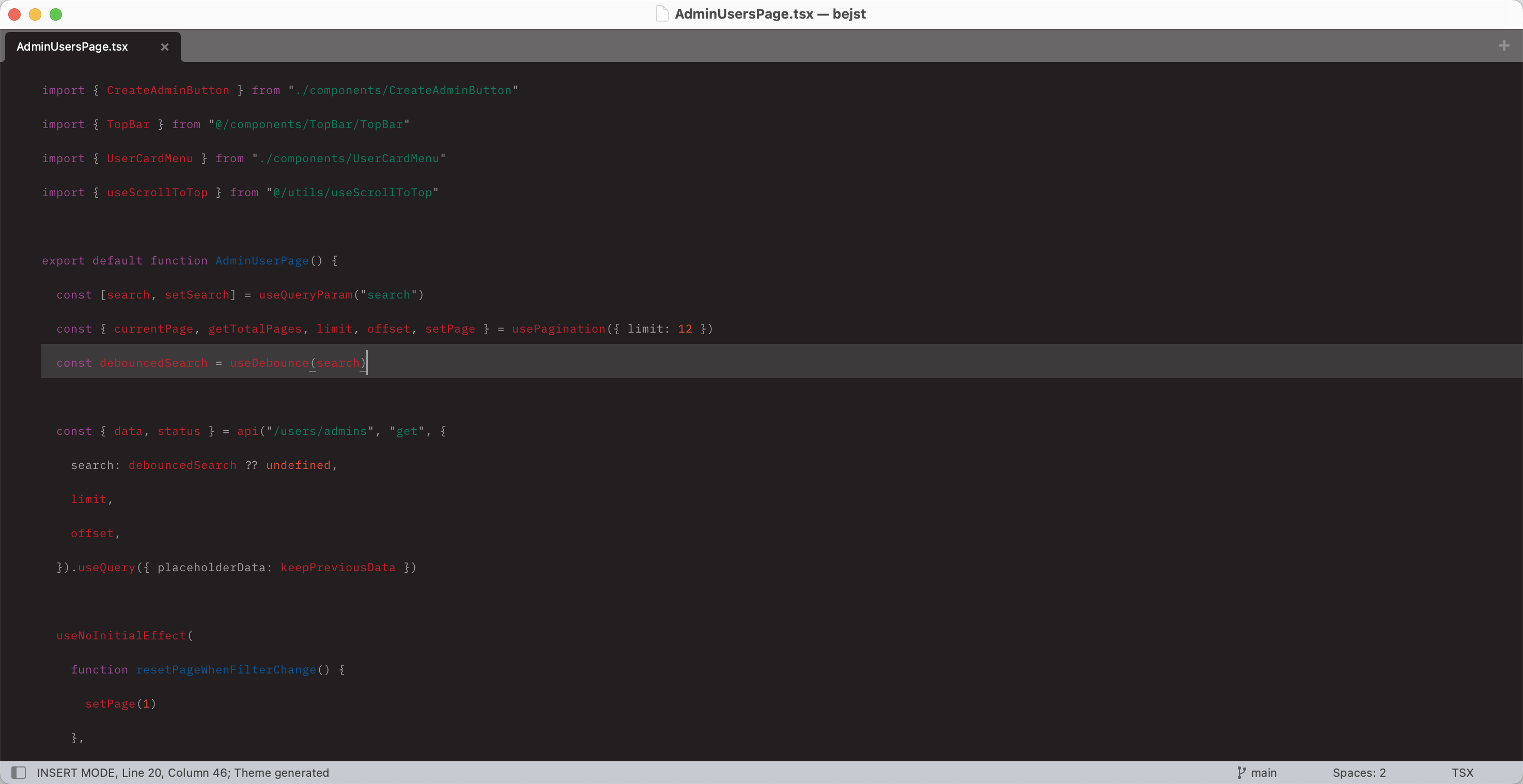Click the window title AdminUsersPage.tsx — bejst
Screen dimensions: 1523x784
click(770, 13)
